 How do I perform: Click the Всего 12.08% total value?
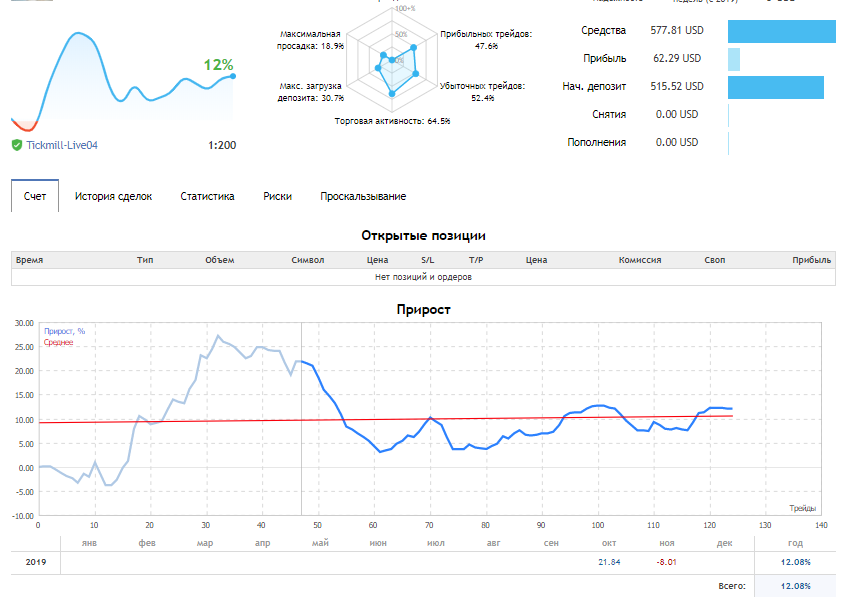(795, 586)
